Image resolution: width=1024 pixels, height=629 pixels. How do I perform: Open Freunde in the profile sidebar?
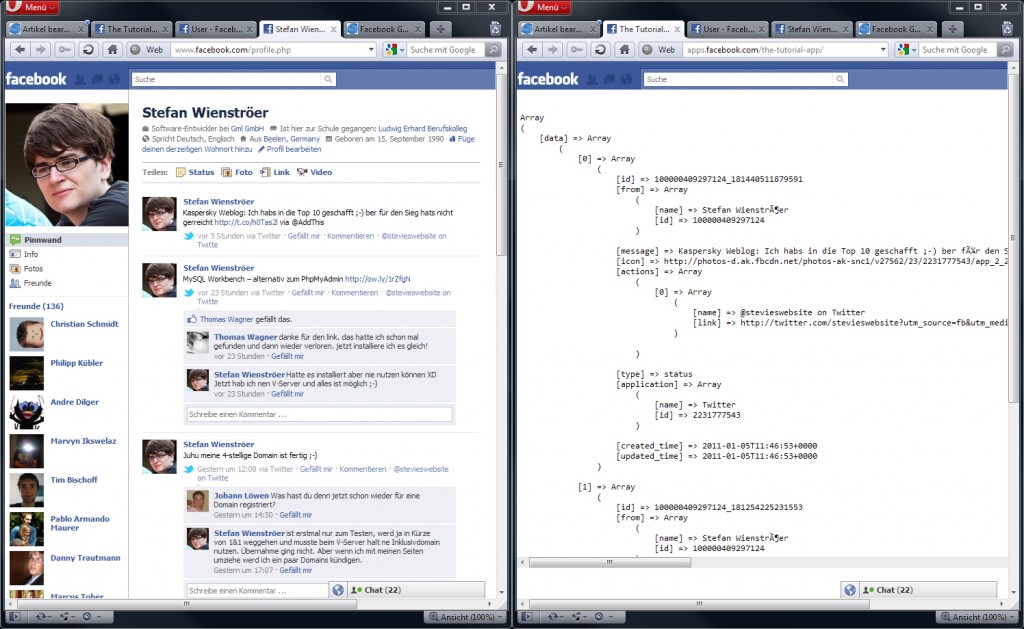point(38,283)
